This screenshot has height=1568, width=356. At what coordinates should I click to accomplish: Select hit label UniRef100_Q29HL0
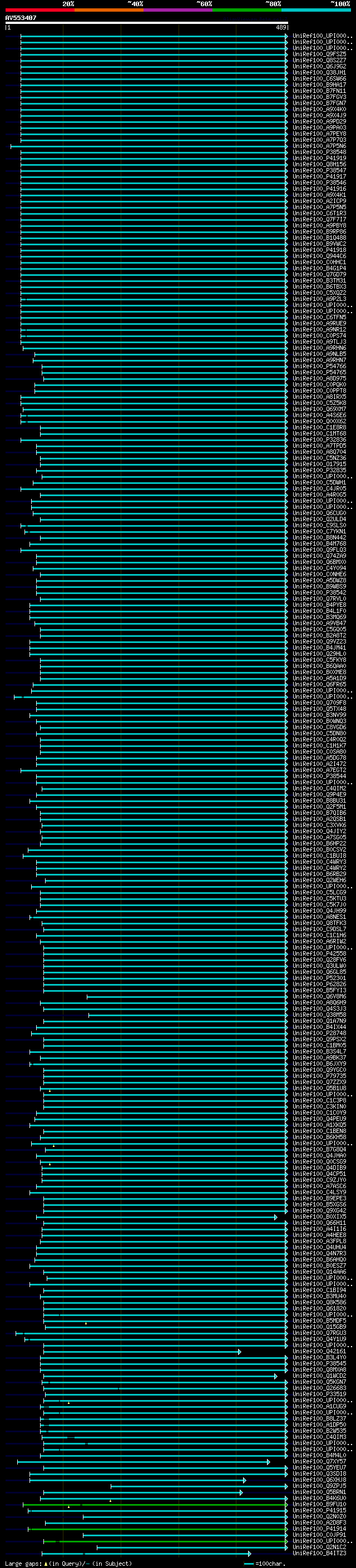point(319,654)
